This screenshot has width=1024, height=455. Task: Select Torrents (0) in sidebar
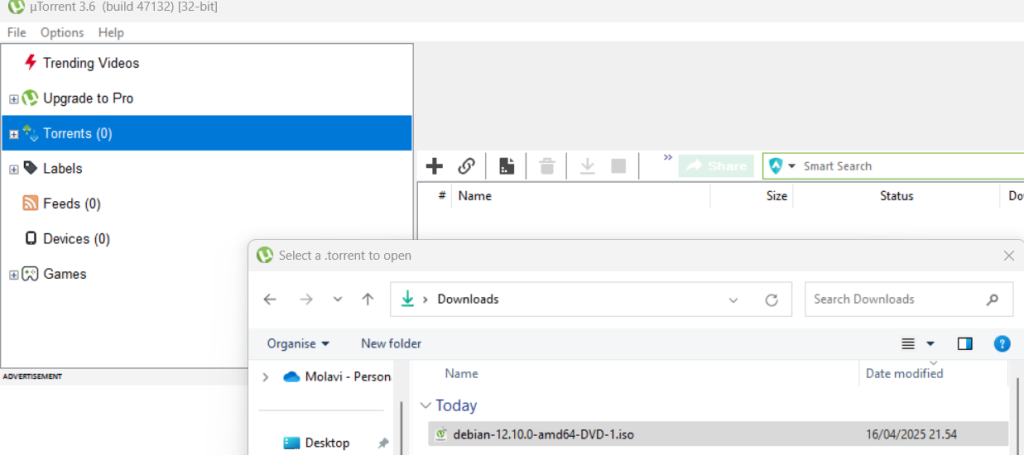tap(77, 133)
